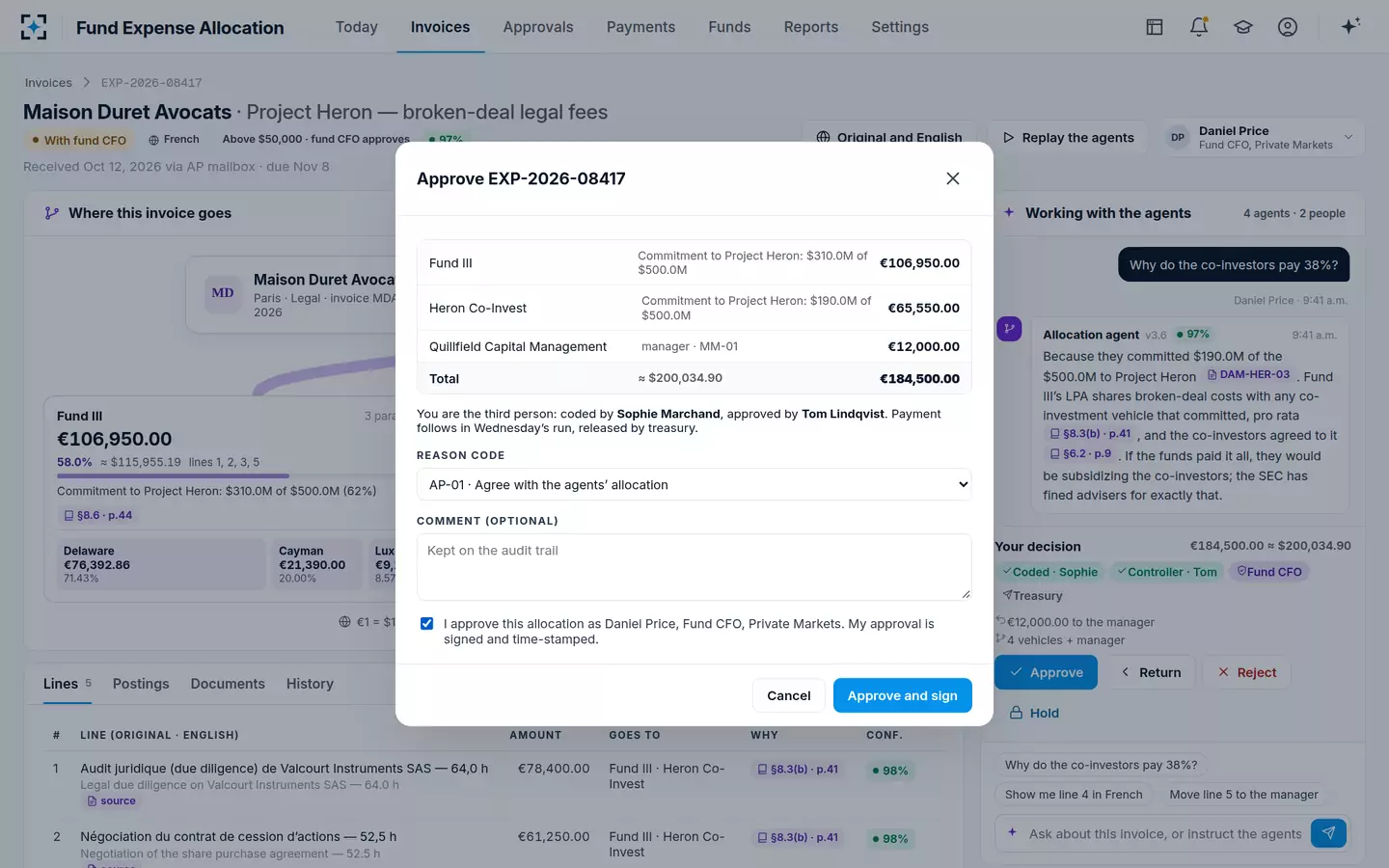Click the Hold lock button
The width and height of the screenshot is (1389, 868).
click(1034, 713)
